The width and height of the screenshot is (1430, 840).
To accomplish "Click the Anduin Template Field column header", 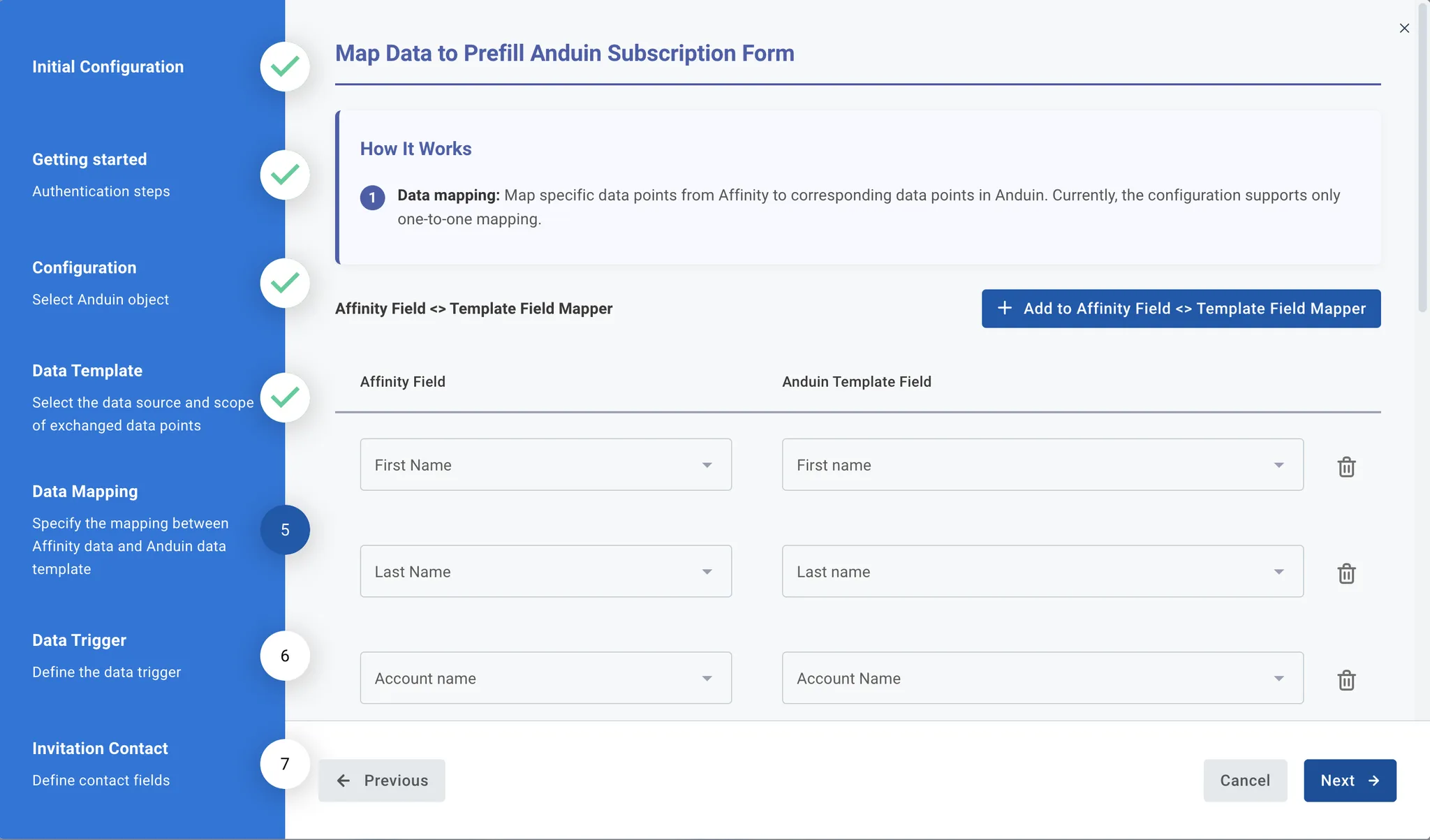I will click(x=857, y=382).
